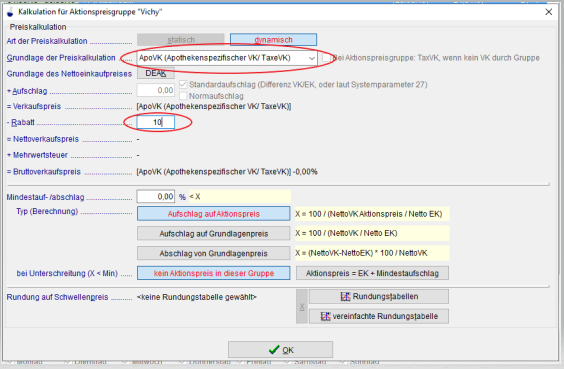Screen dimensions: 564x369
Task: Click the green checkmark icon on OK
Action: click(x=274, y=350)
